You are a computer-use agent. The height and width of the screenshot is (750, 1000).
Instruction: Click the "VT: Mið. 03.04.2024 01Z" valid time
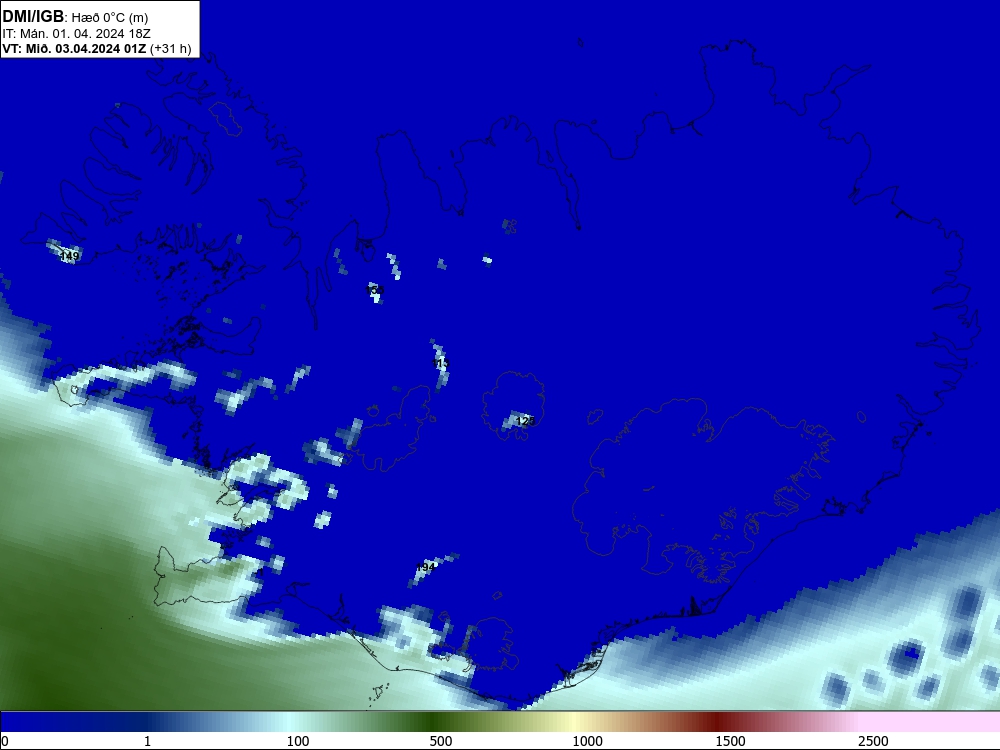coord(74,48)
